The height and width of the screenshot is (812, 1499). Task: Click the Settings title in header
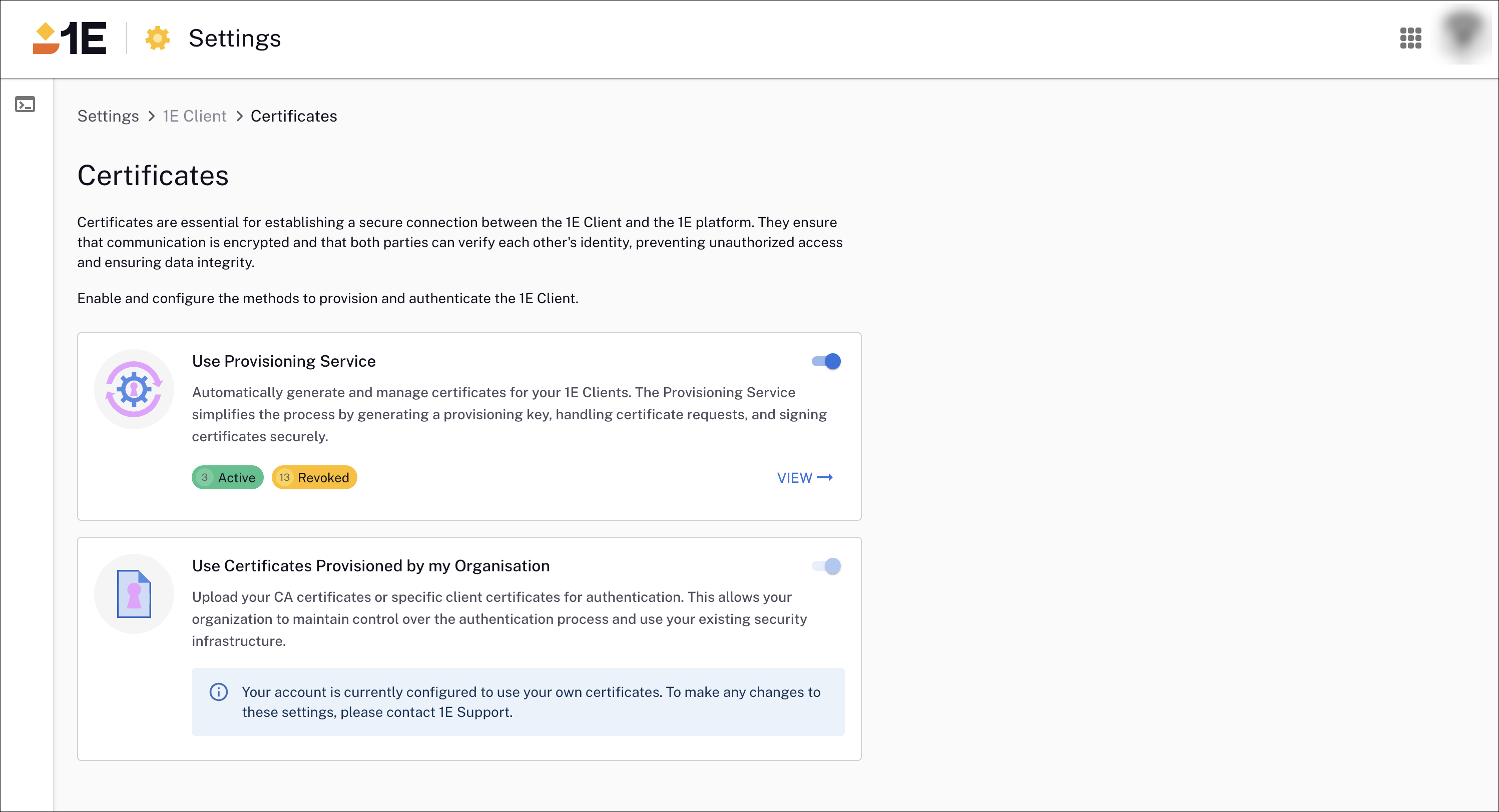(235, 39)
